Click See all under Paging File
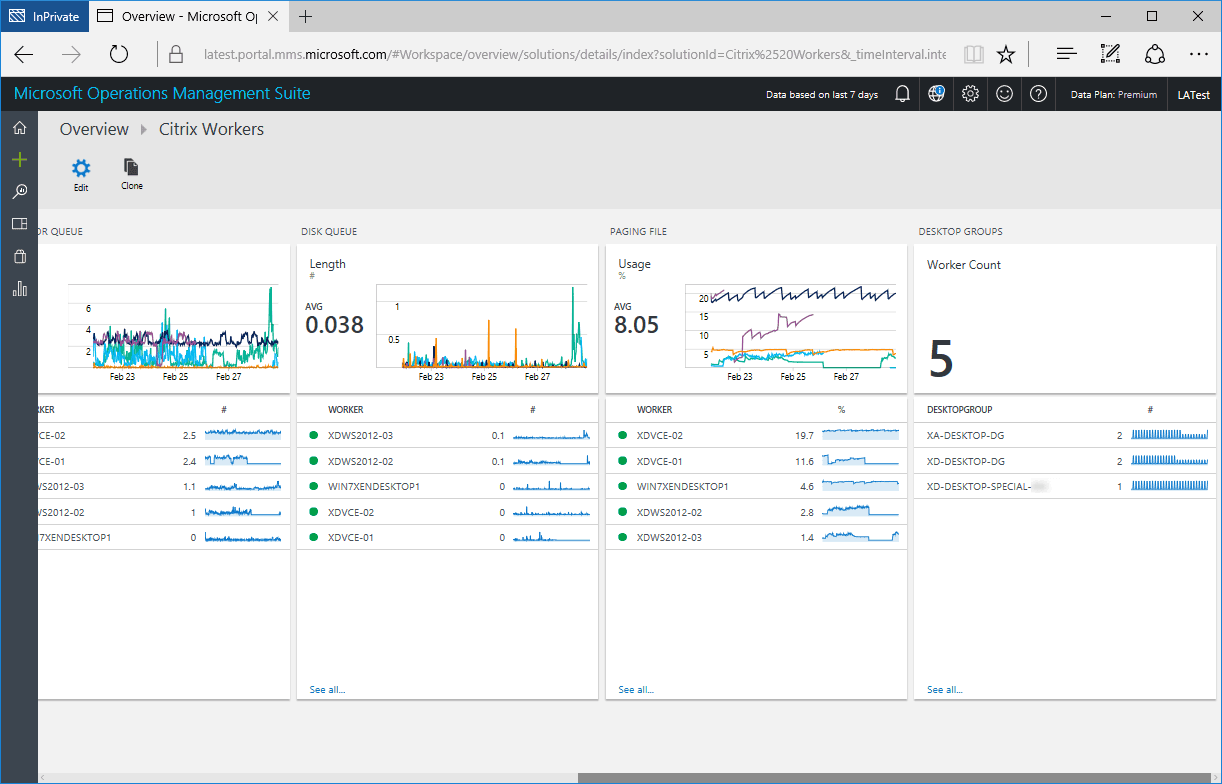This screenshot has height=784, width=1222. click(x=636, y=690)
